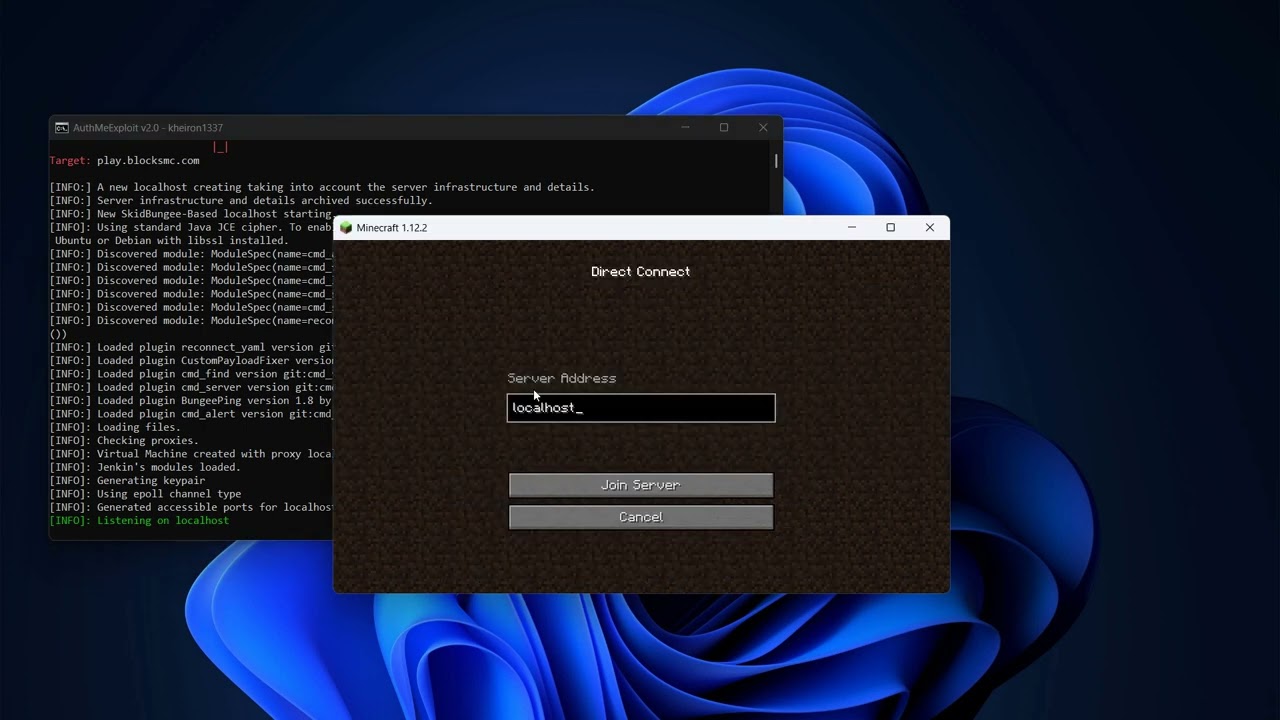Image resolution: width=1280 pixels, height=720 pixels.
Task: Click 'Using standard Java JCE cipher' line
Action: [191, 227]
